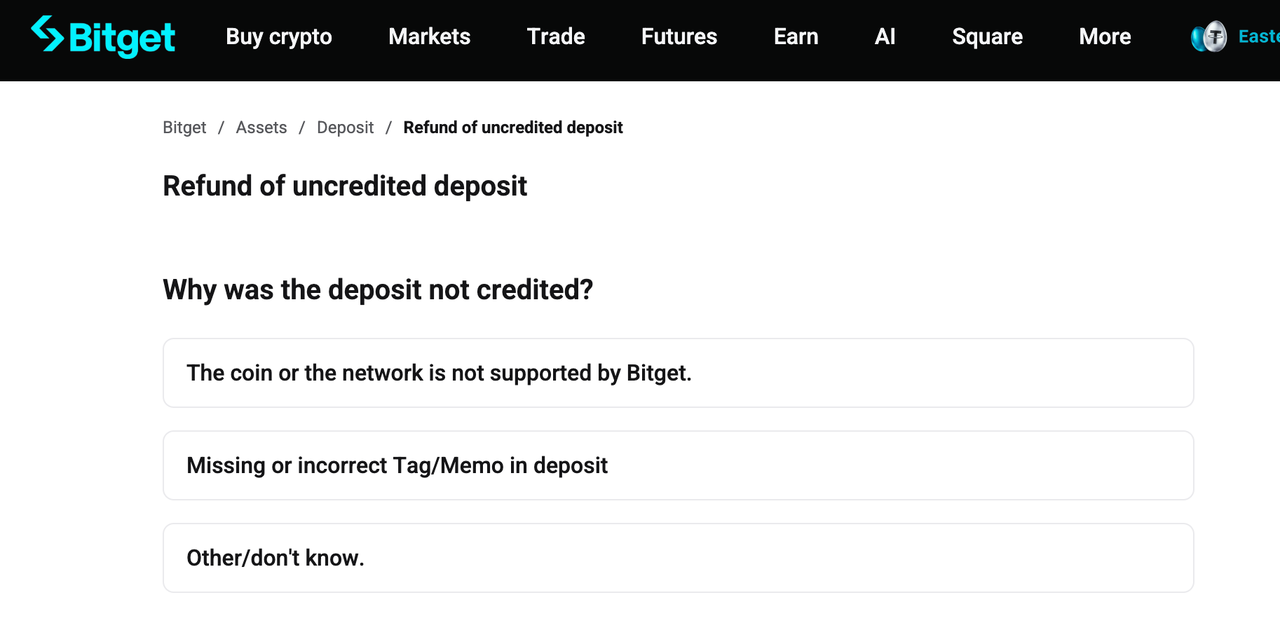
Task: Open the Buy crypto section
Action: [x=278, y=37]
